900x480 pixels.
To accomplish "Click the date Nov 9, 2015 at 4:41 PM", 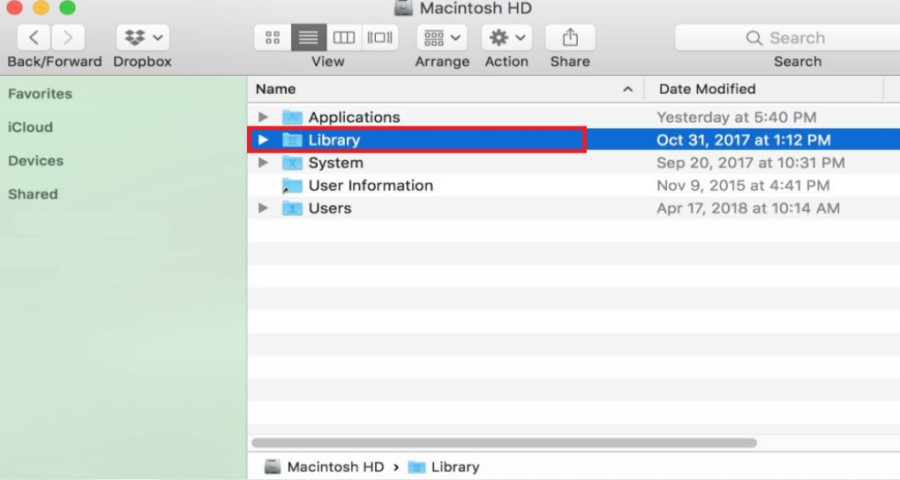I will pos(743,185).
